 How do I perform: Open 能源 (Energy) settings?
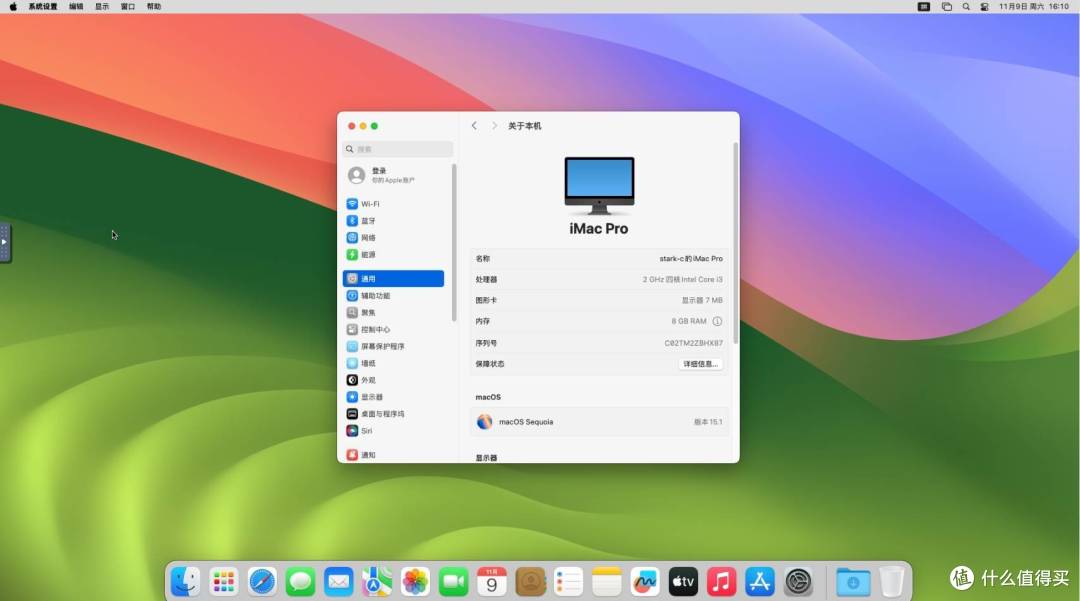(369, 254)
